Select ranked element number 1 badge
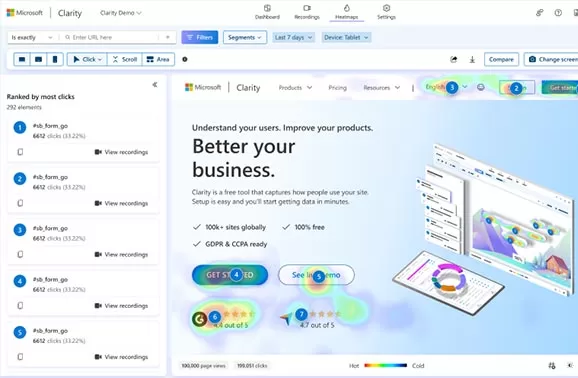The width and height of the screenshot is (578, 378). 20,128
